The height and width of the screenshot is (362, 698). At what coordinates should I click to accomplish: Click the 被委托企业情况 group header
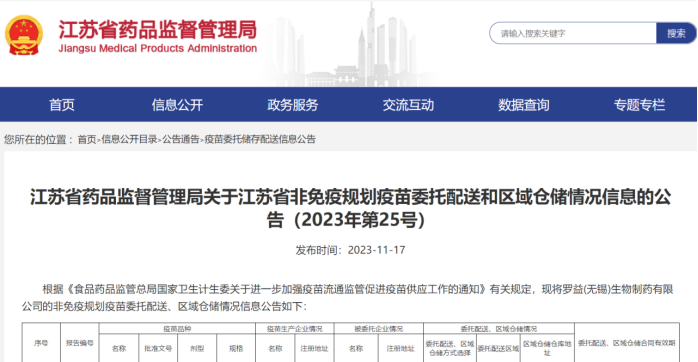379,329
